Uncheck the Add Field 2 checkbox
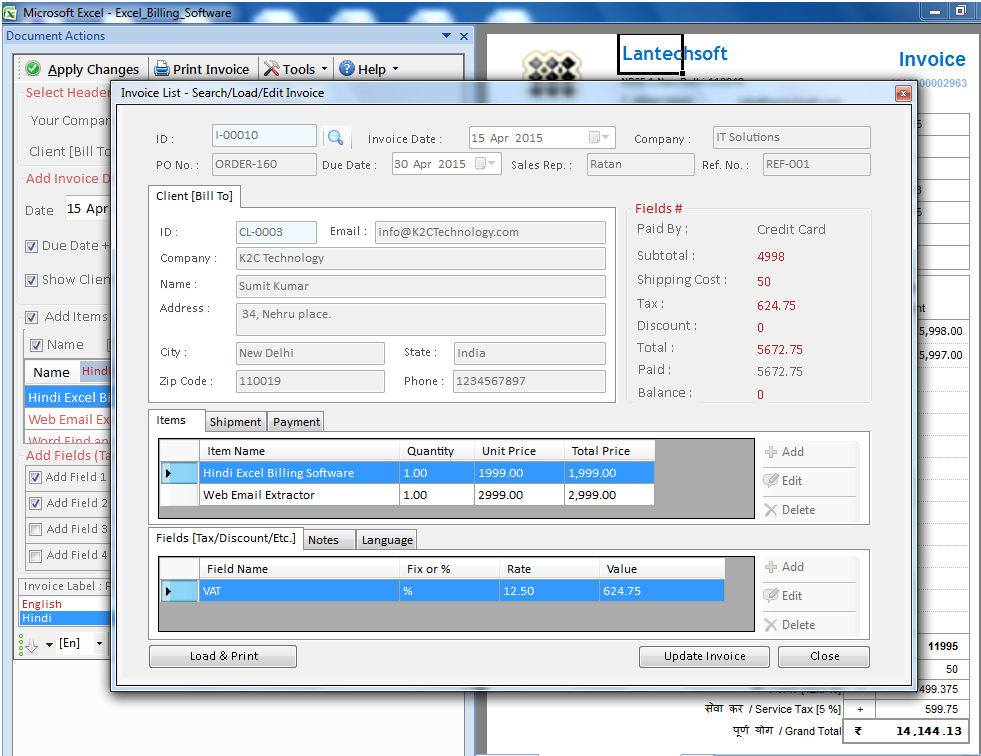981x756 pixels. [36, 504]
